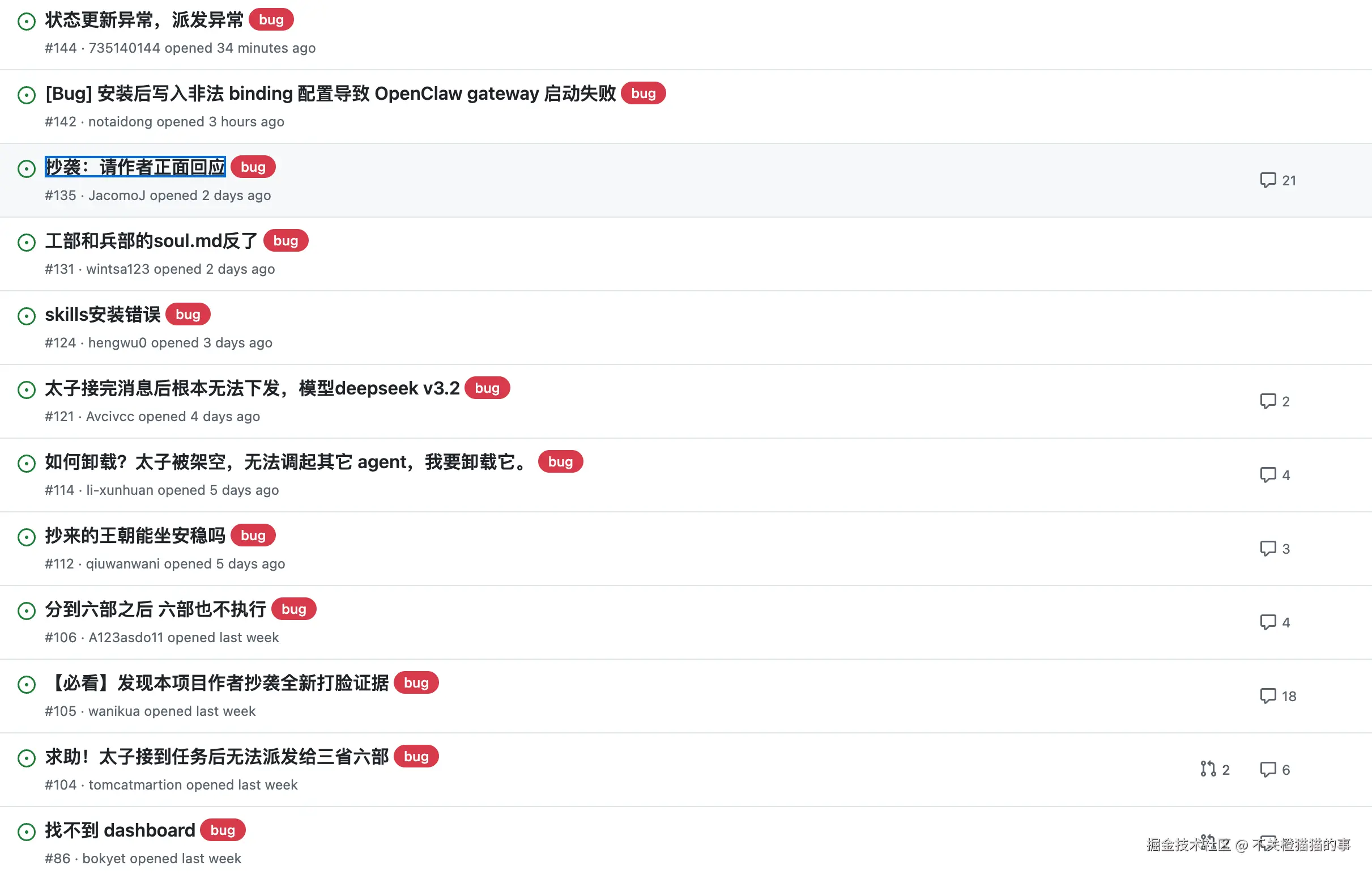Click the open issue icon for 找不到 dashboard

pos(27,831)
